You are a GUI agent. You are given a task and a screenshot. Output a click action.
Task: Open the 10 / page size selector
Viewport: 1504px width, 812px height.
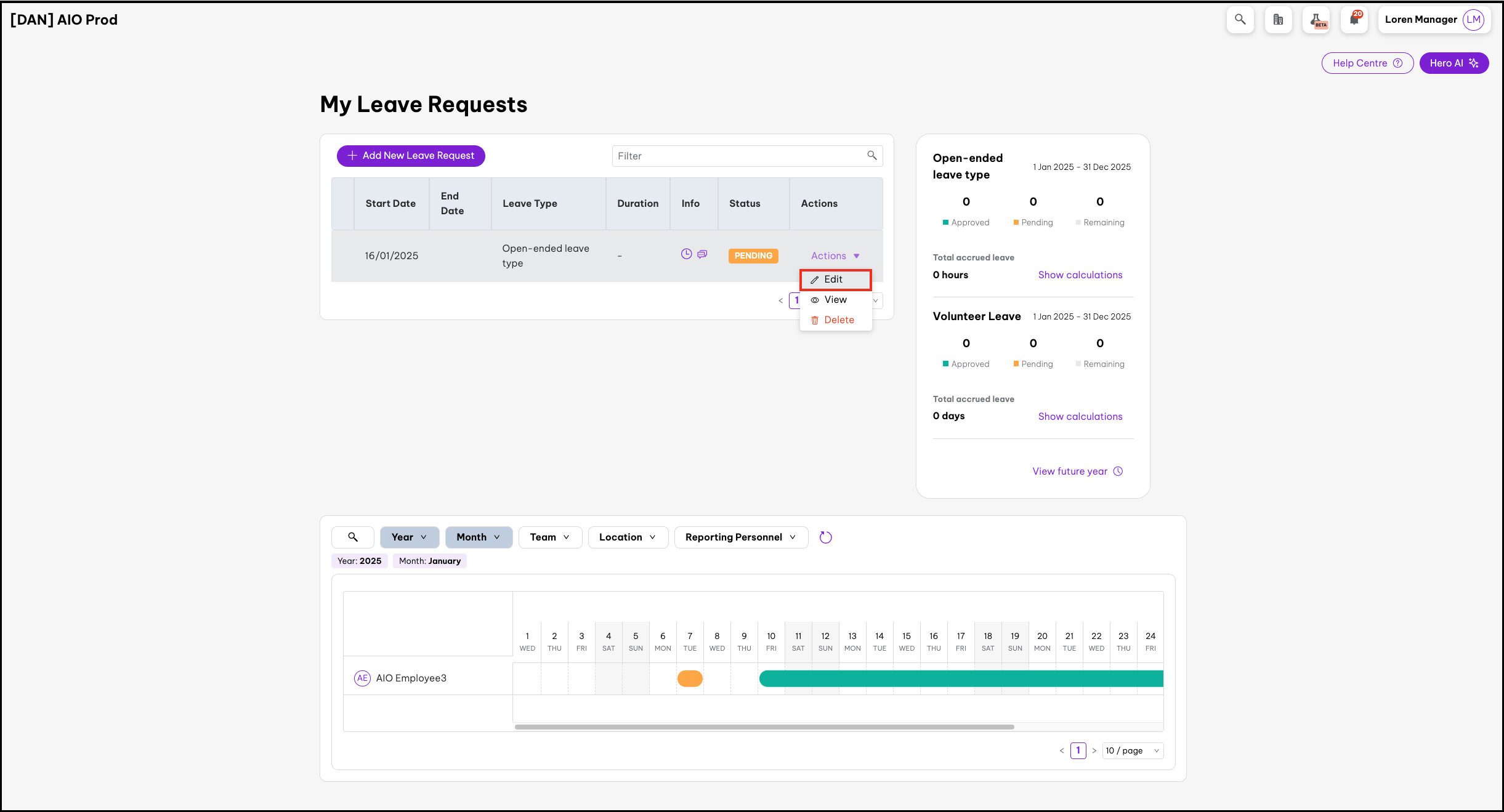[x=1132, y=750]
